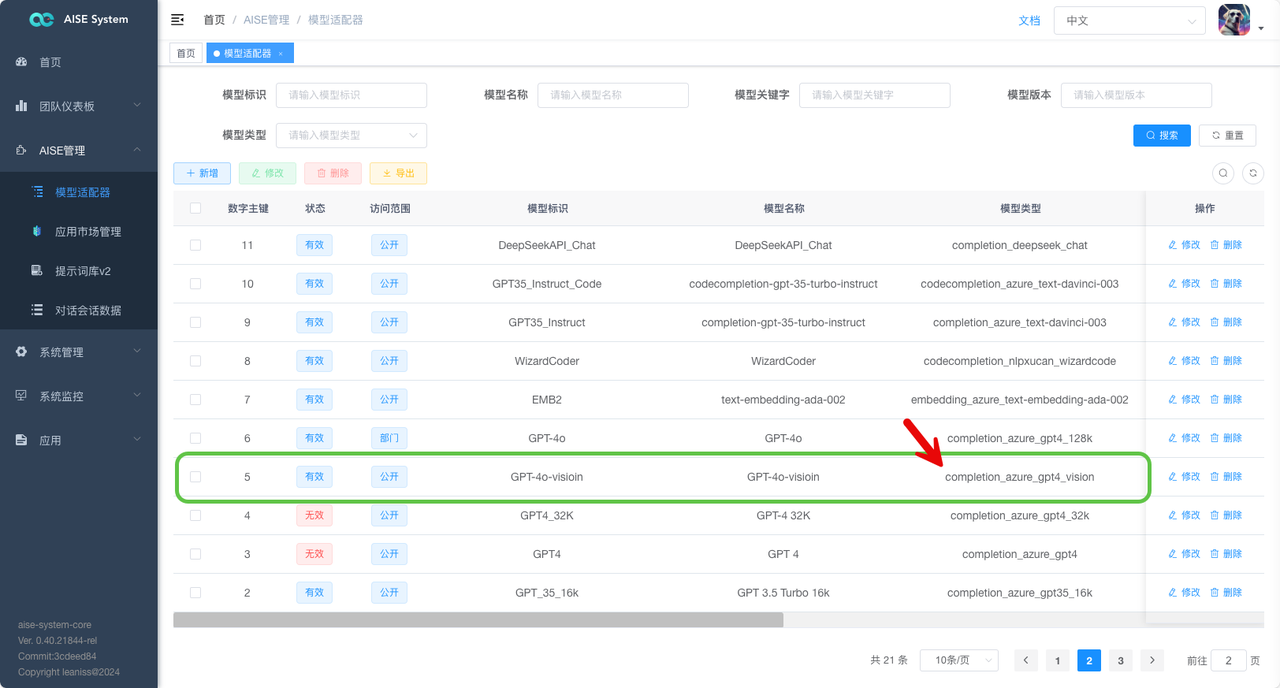Open the 模型类型 filter dropdown
The width and height of the screenshot is (1280, 688).
pos(351,135)
